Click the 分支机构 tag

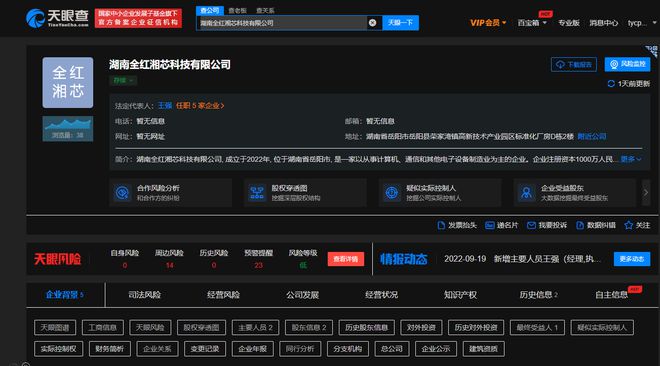348,349
